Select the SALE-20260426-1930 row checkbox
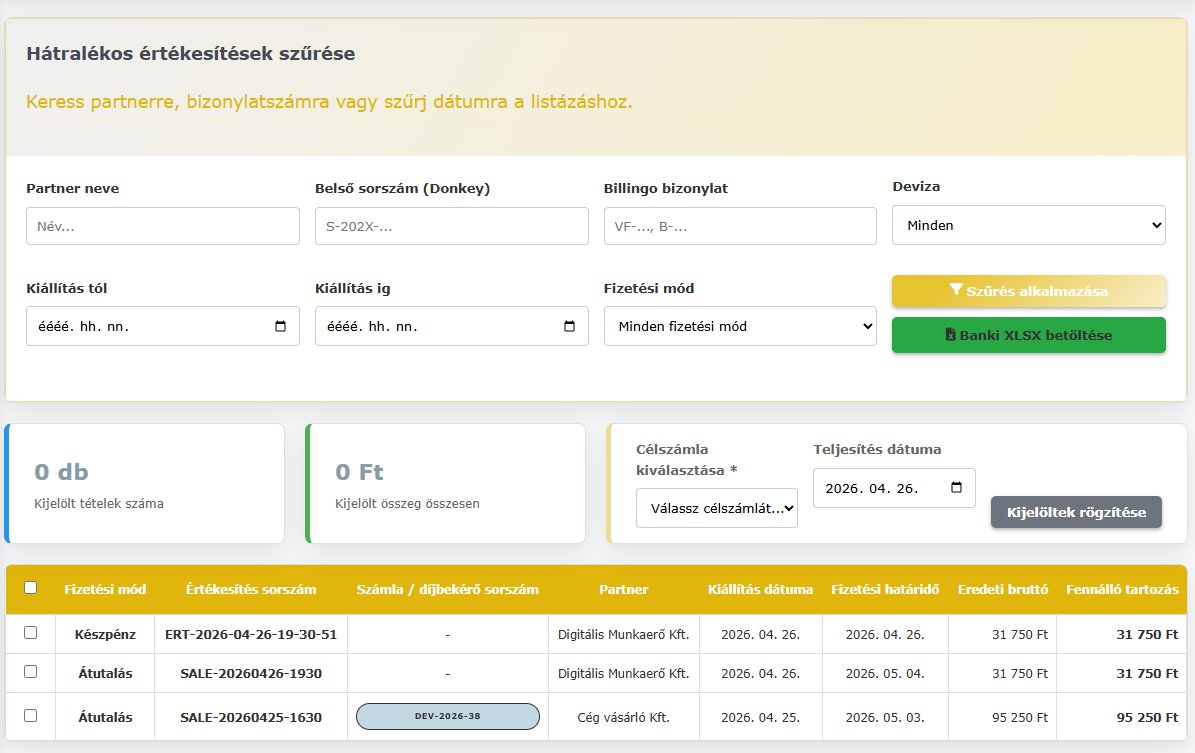Viewport: 1195px width, 753px height. [30, 672]
